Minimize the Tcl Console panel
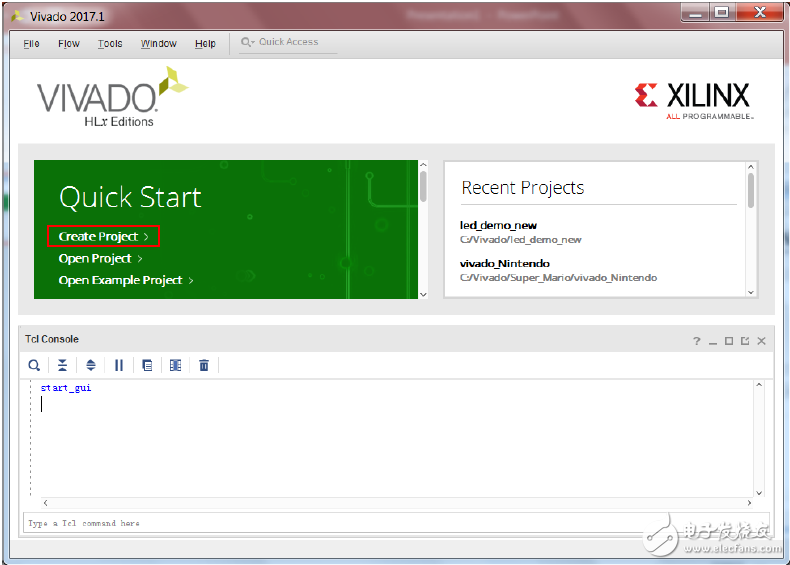This screenshot has height=565, width=790. click(713, 341)
